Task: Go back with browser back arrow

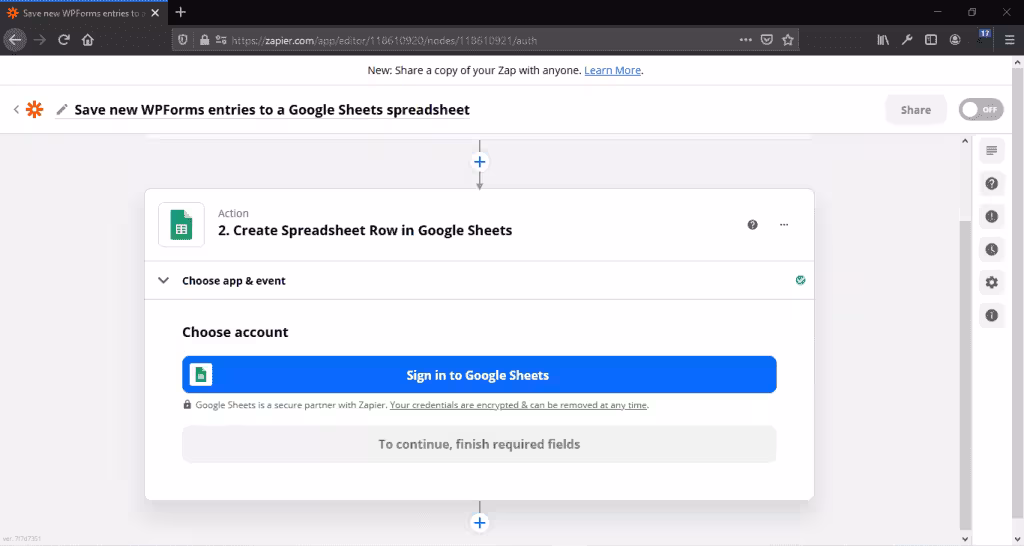Action: [14, 40]
